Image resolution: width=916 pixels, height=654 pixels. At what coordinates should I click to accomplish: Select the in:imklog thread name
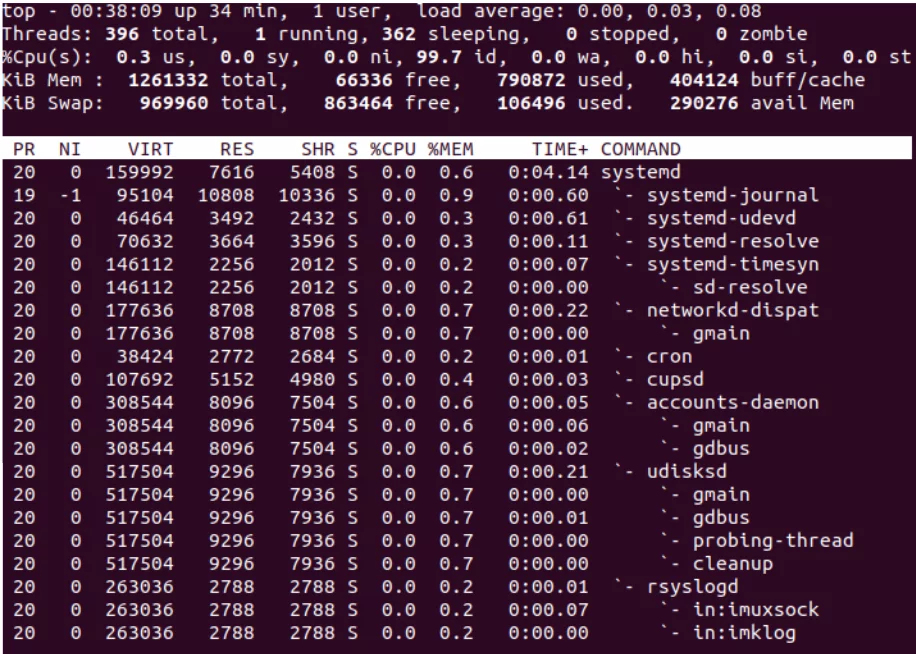point(744,633)
